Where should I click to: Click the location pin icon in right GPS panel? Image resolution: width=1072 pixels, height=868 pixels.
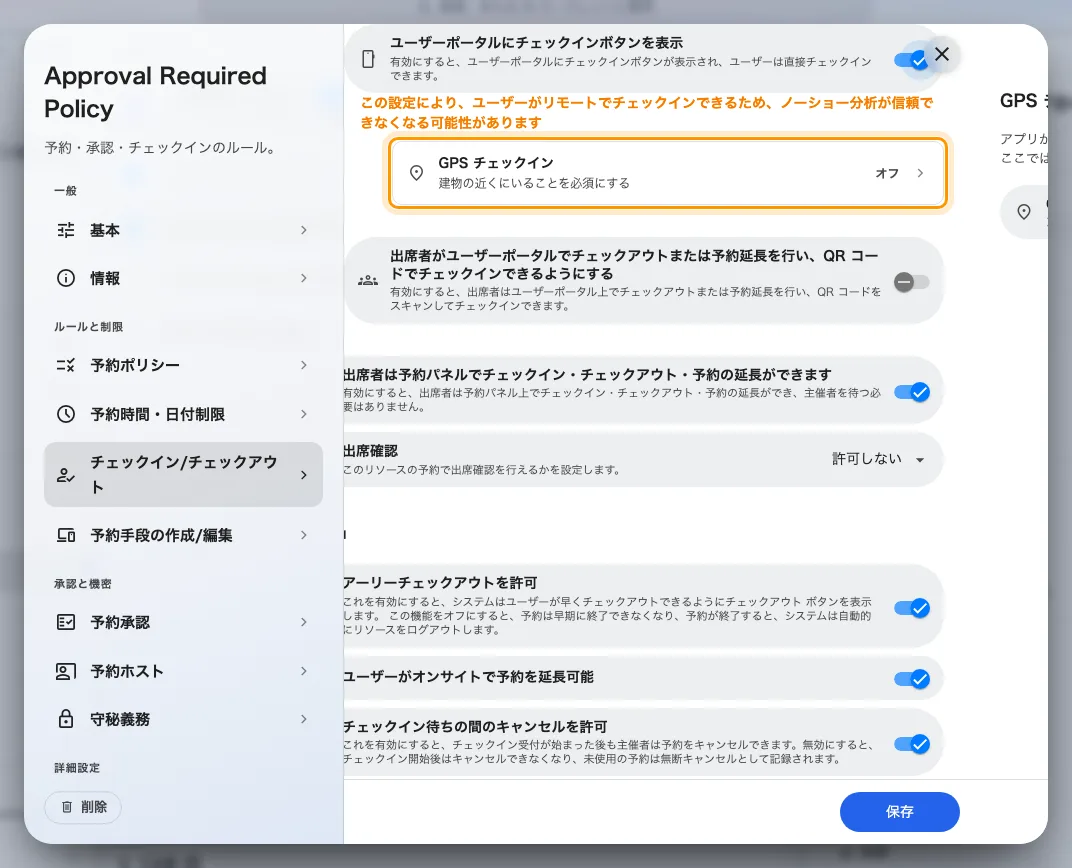coord(1023,212)
